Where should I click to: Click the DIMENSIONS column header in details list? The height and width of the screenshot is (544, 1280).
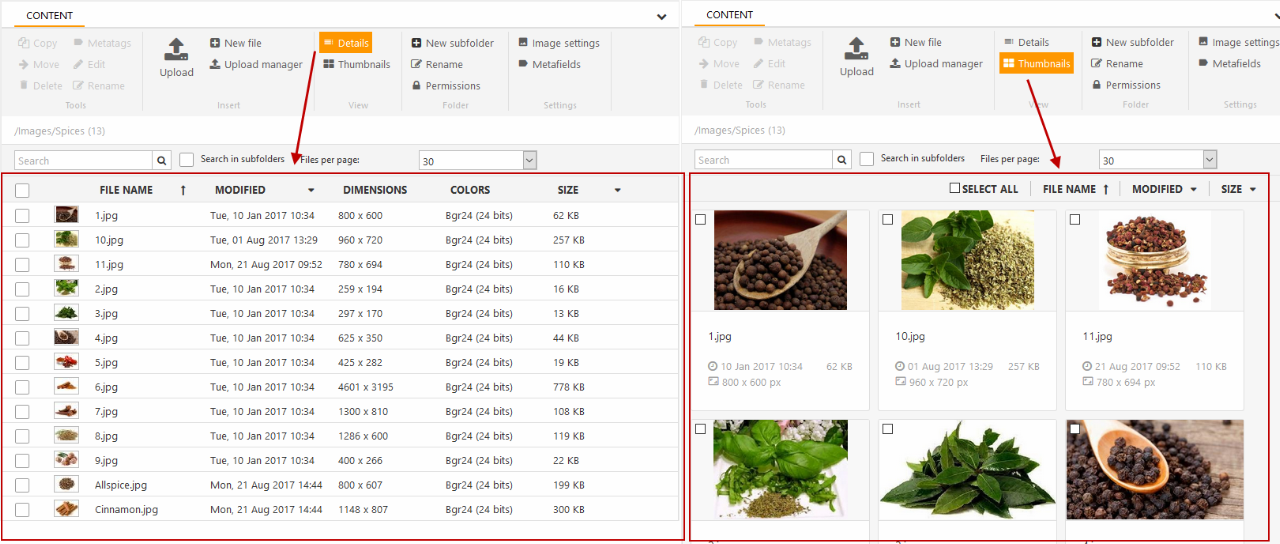pos(375,190)
